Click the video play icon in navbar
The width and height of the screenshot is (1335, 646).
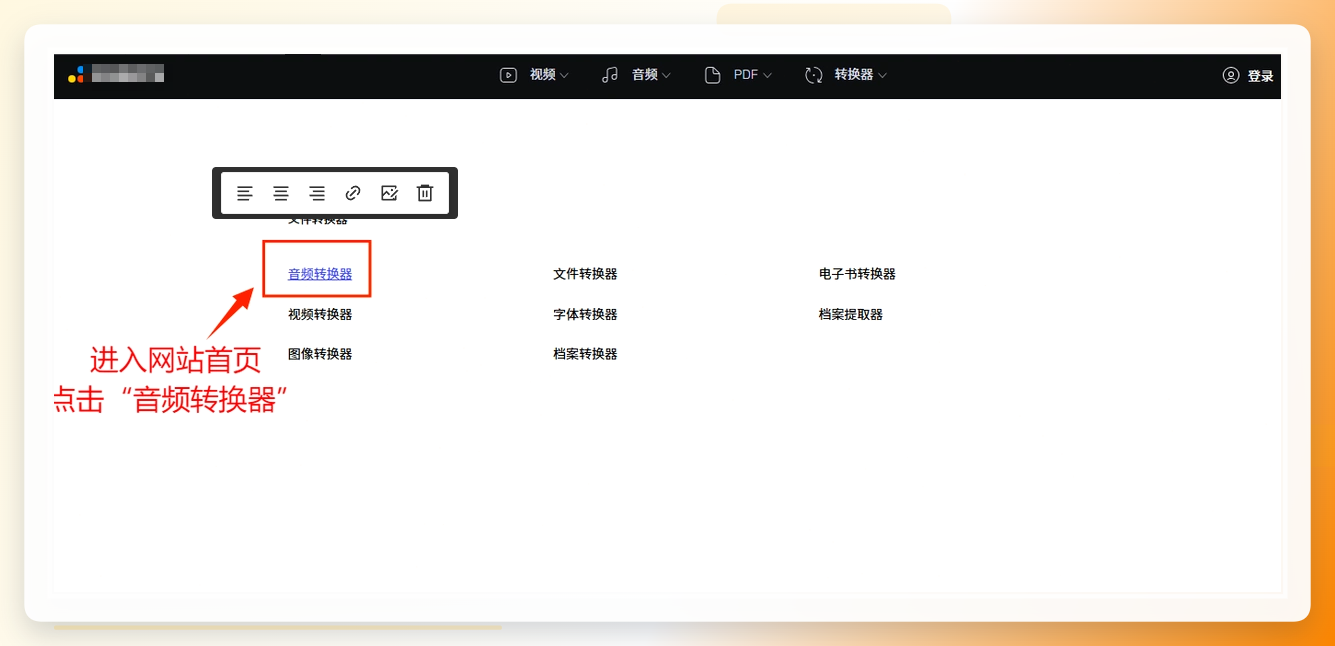[x=508, y=75]
